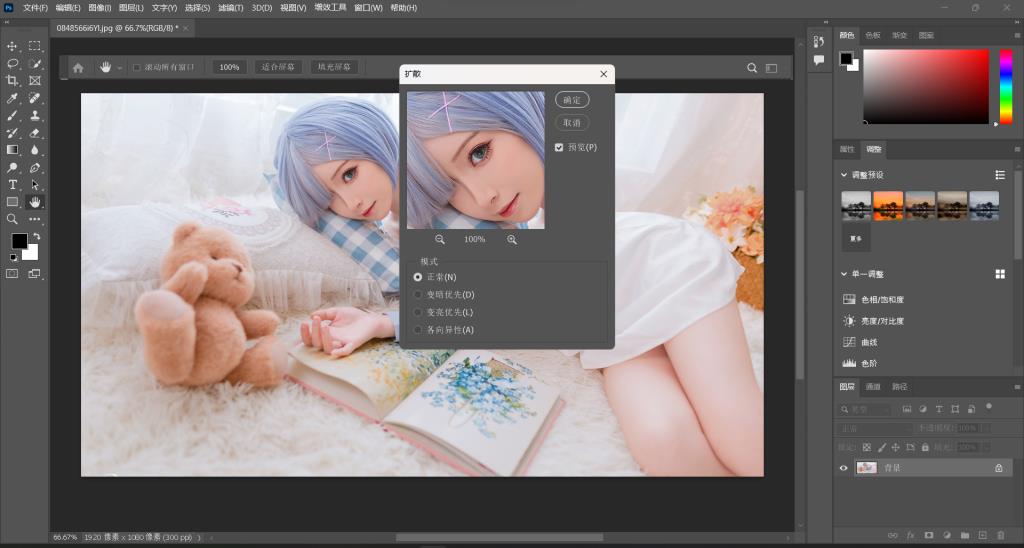Viewport: 1024px width, 548px height.
Task: Select the Clone Stamp tool
Action: point(35,116)
